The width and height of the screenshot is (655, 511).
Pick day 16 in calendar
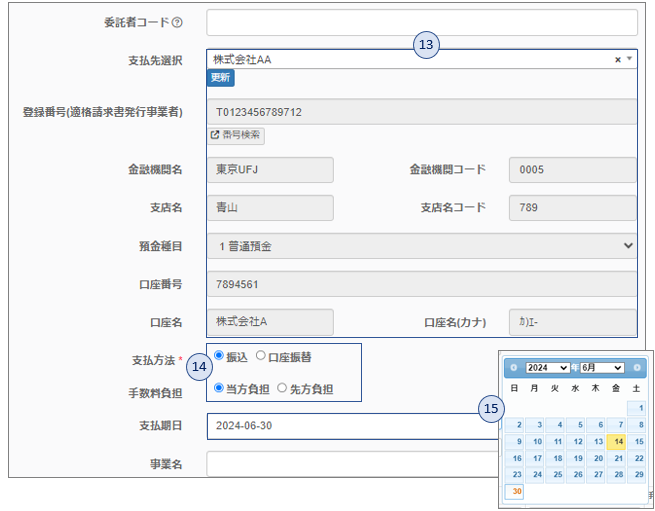point(514,458)
